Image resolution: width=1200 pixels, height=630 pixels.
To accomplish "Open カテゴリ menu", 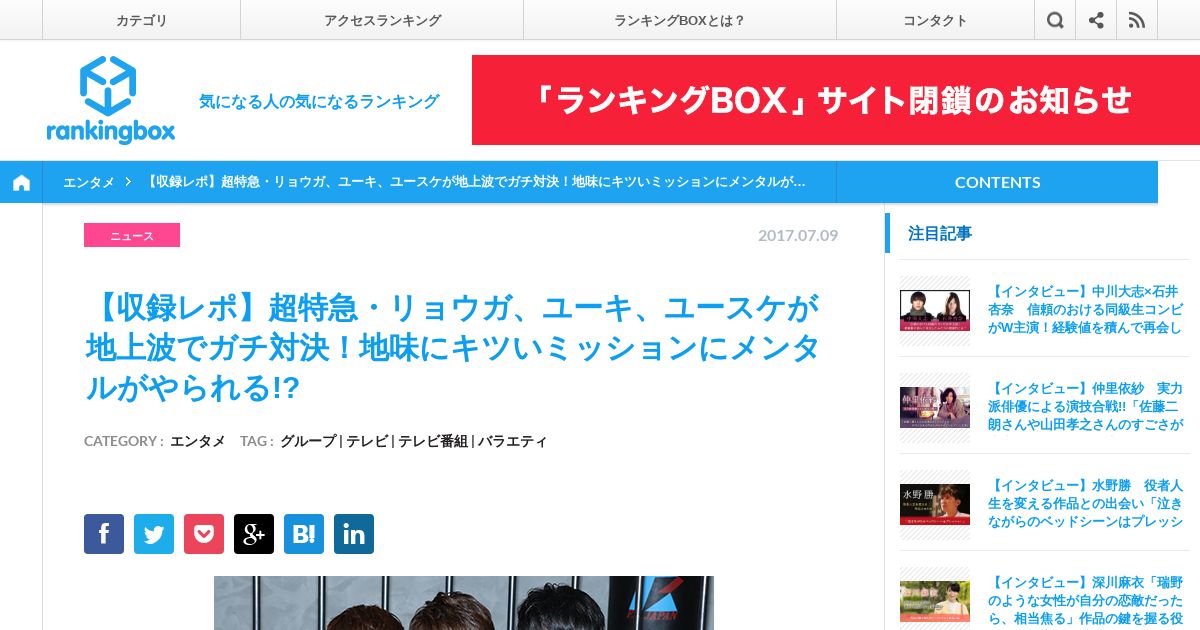I will click(x=141, y=20).
